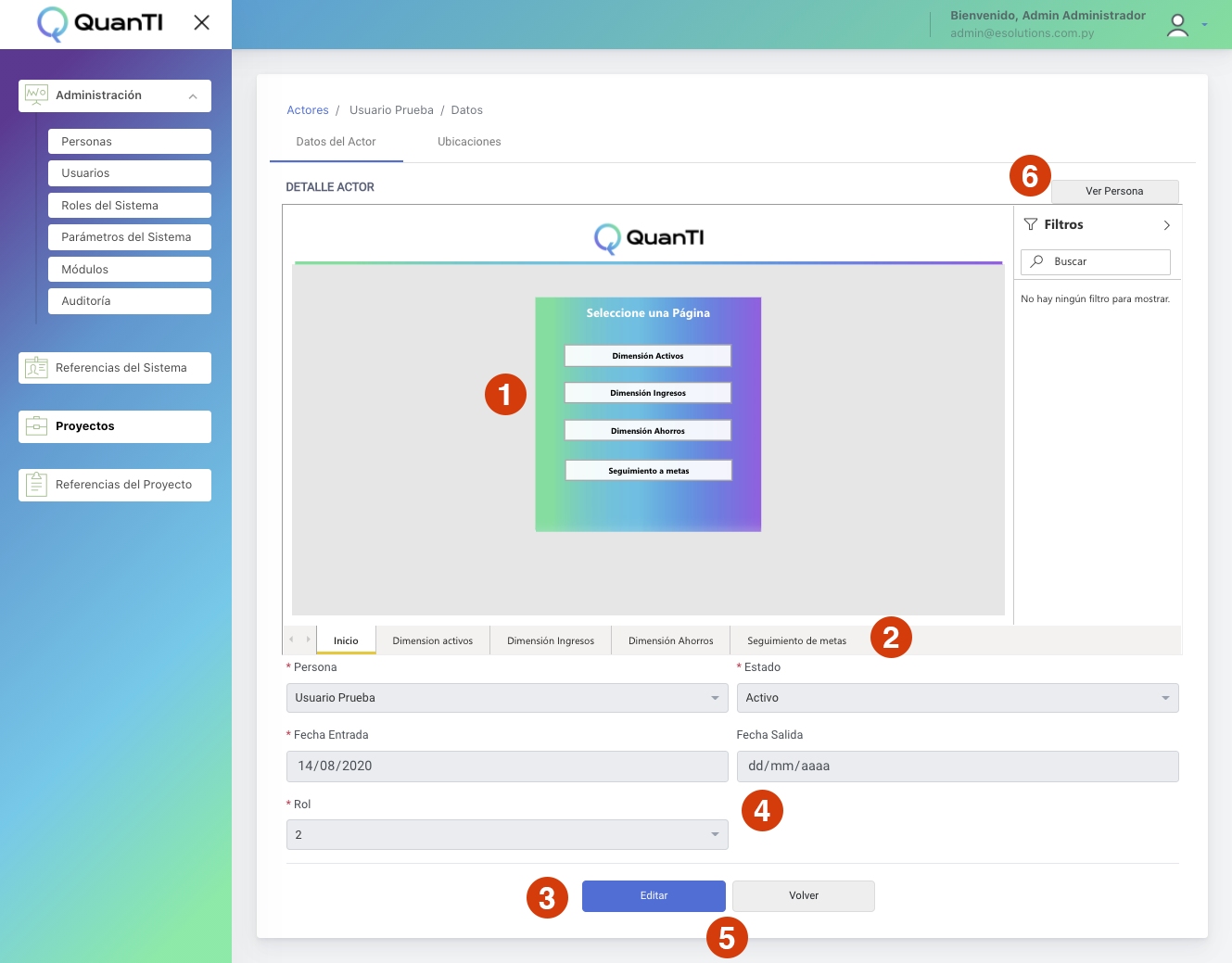Click 'No hay ningún filtro para mostrar' text
The height and width of the screenshot is (963, 1232).
coord(1095,299)
